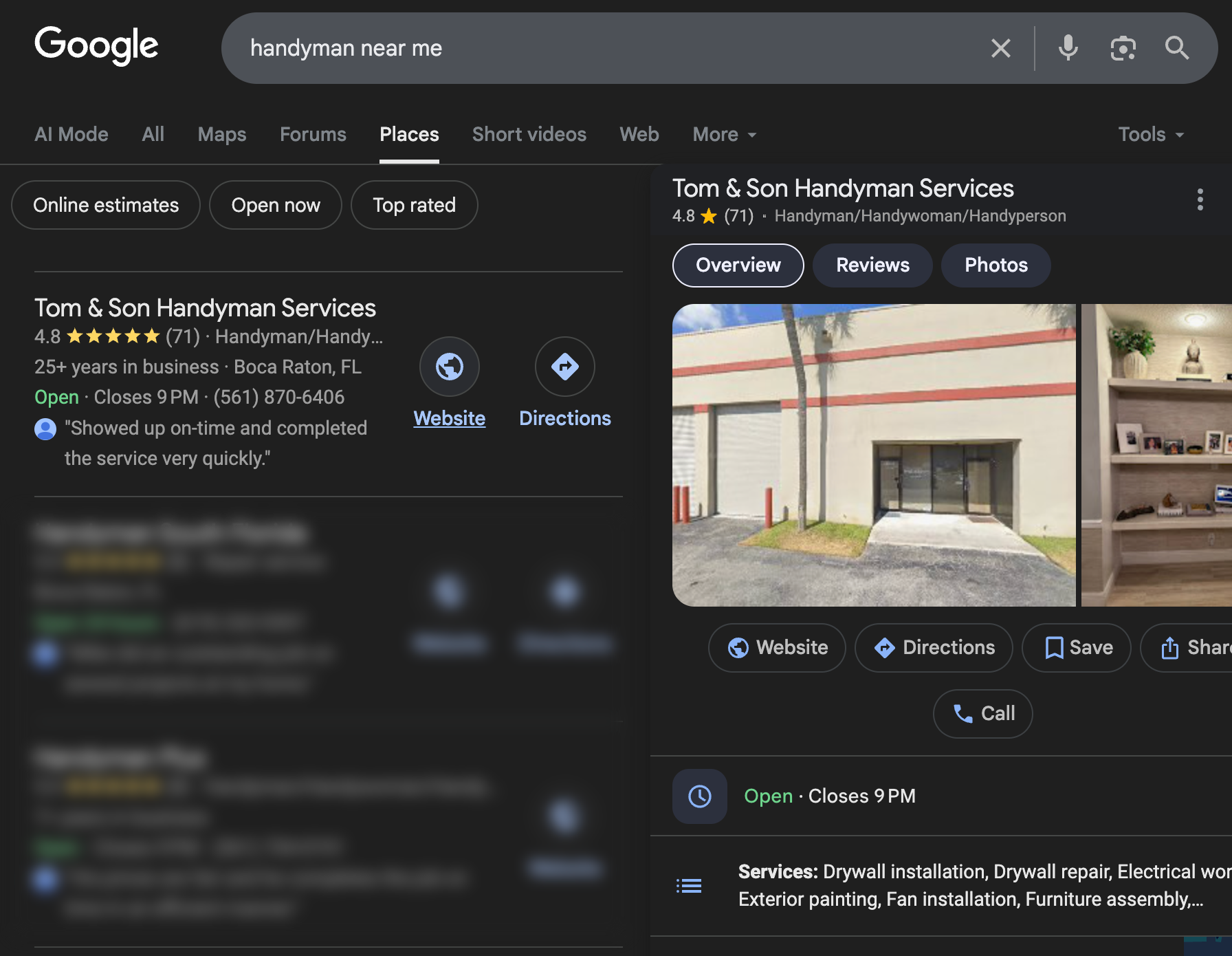Open the Web tab
This screenshot has width=1232, height=956.
point(639,134)
